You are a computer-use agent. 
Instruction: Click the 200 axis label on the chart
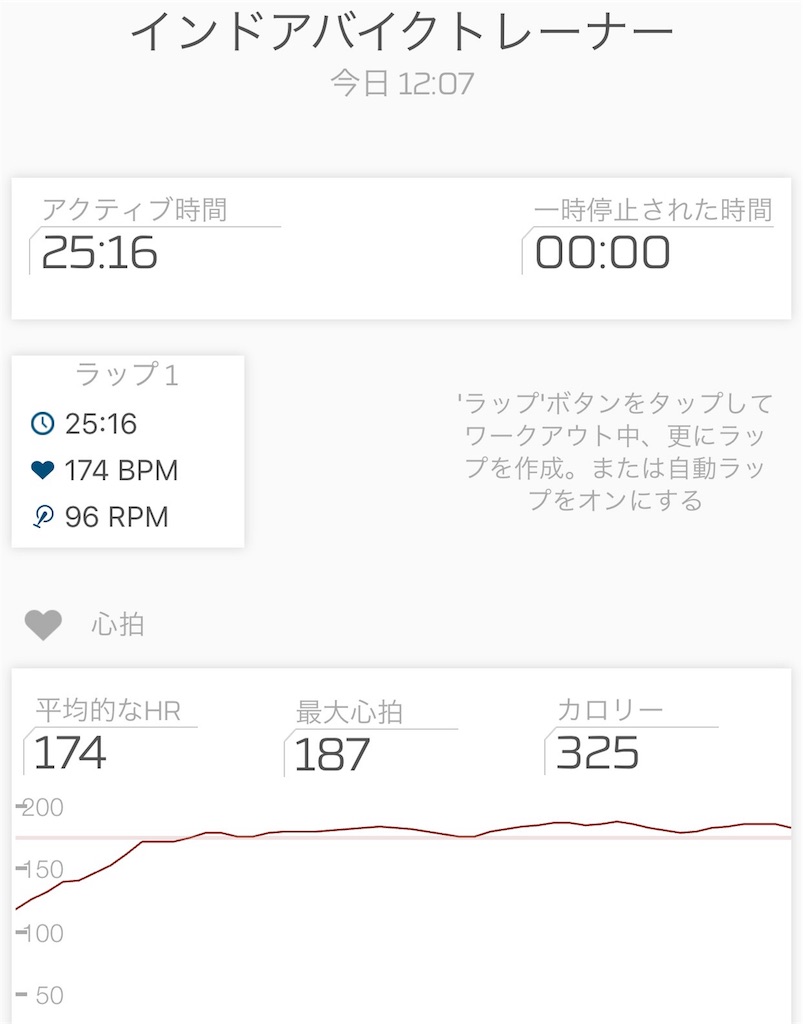(x=42, y=808)
